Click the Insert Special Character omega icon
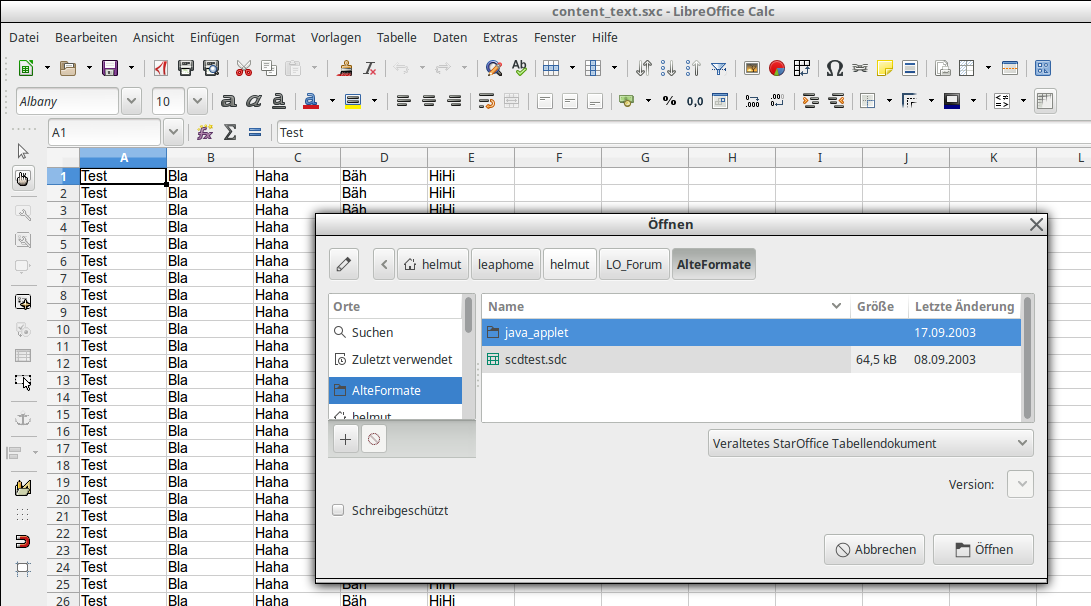The height and width of the screenshot is (606, 1091). click(834, 68)
